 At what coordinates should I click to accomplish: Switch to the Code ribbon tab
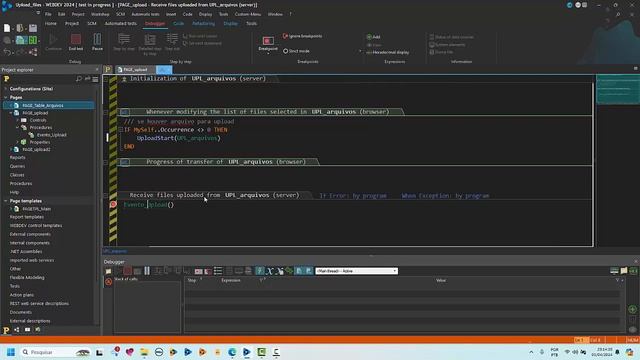[x=178, y=24]
